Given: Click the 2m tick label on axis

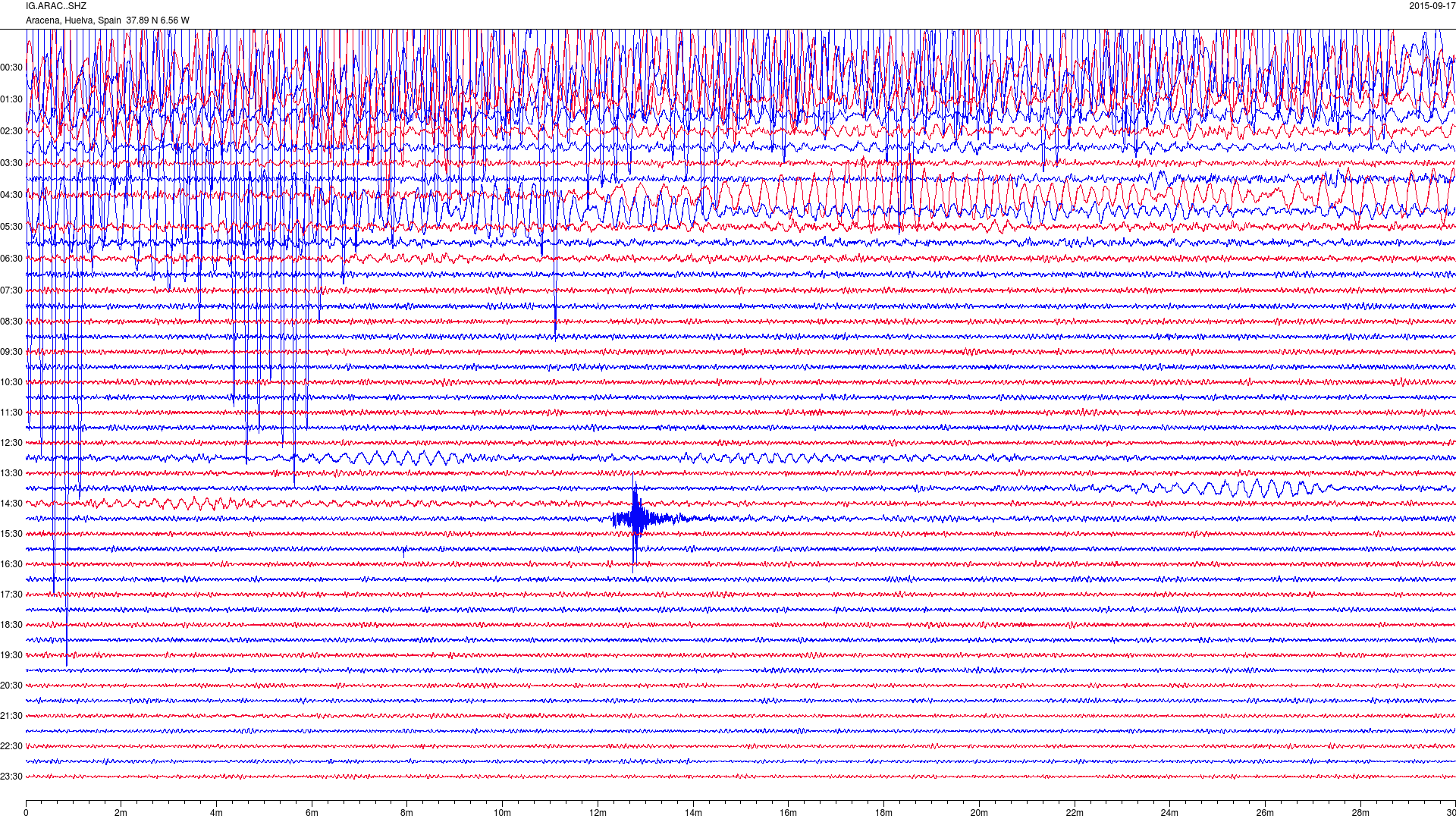Looking at the screenshot, I should tap(121, 813).
